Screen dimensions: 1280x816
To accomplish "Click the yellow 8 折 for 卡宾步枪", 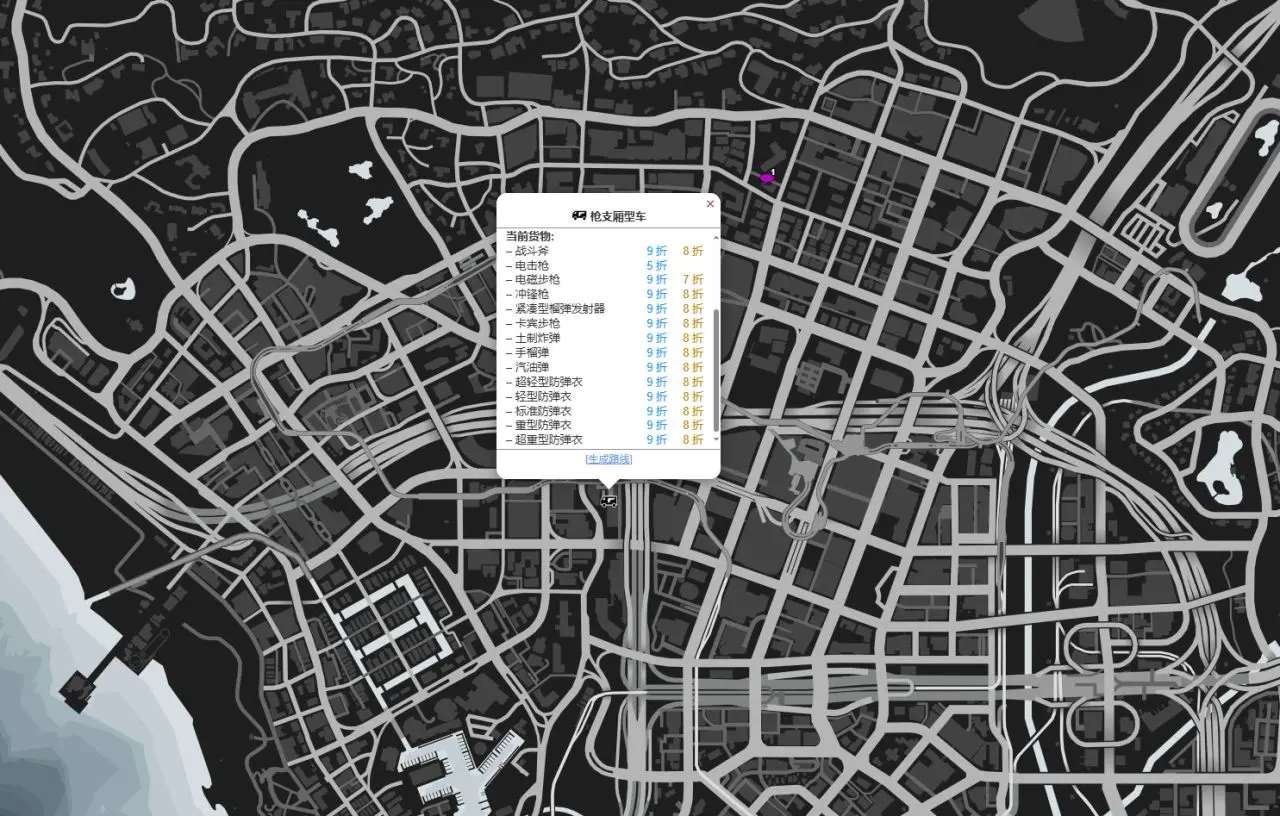I will point(693,324).
